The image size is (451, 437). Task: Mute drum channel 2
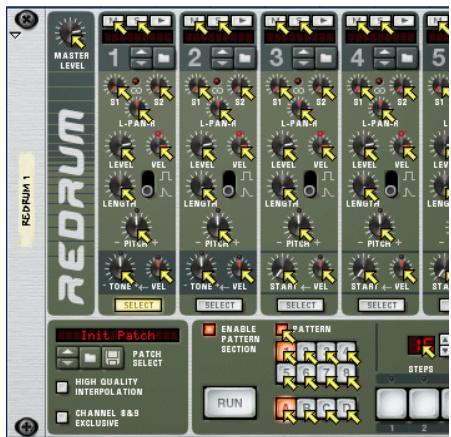coord(194,21)
